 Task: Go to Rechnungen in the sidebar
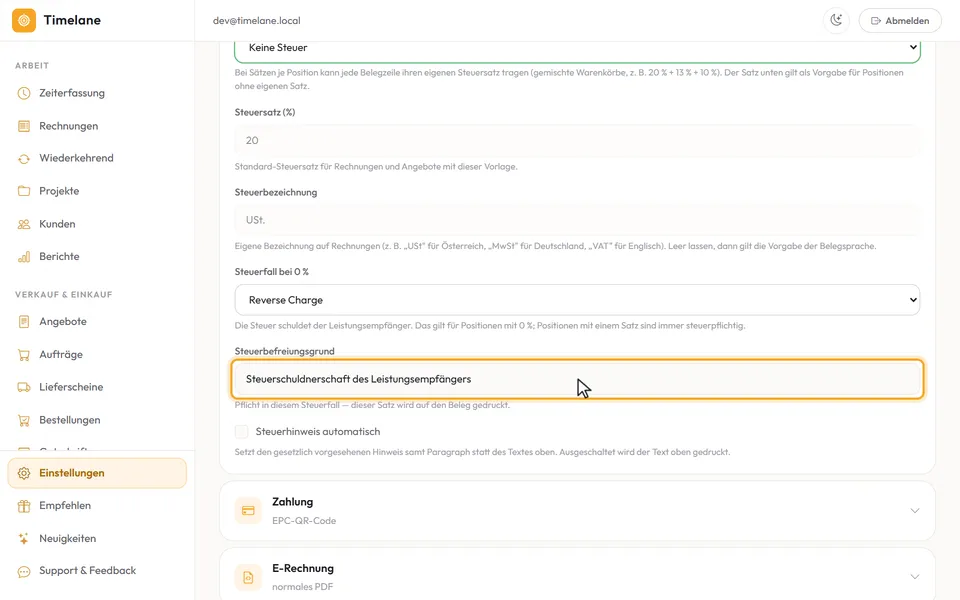(97, 126)
